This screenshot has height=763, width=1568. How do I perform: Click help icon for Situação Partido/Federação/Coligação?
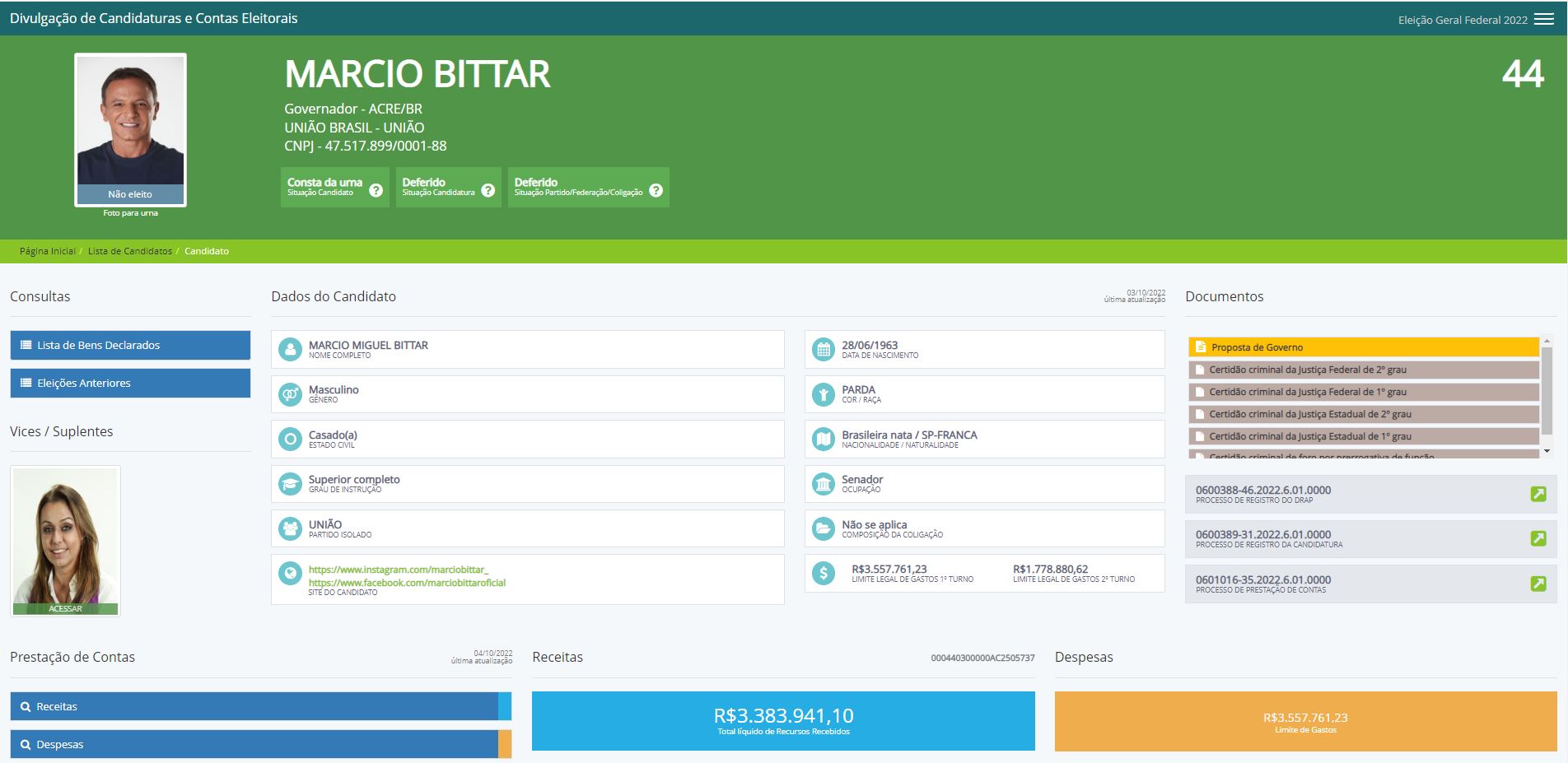[656, 190]
